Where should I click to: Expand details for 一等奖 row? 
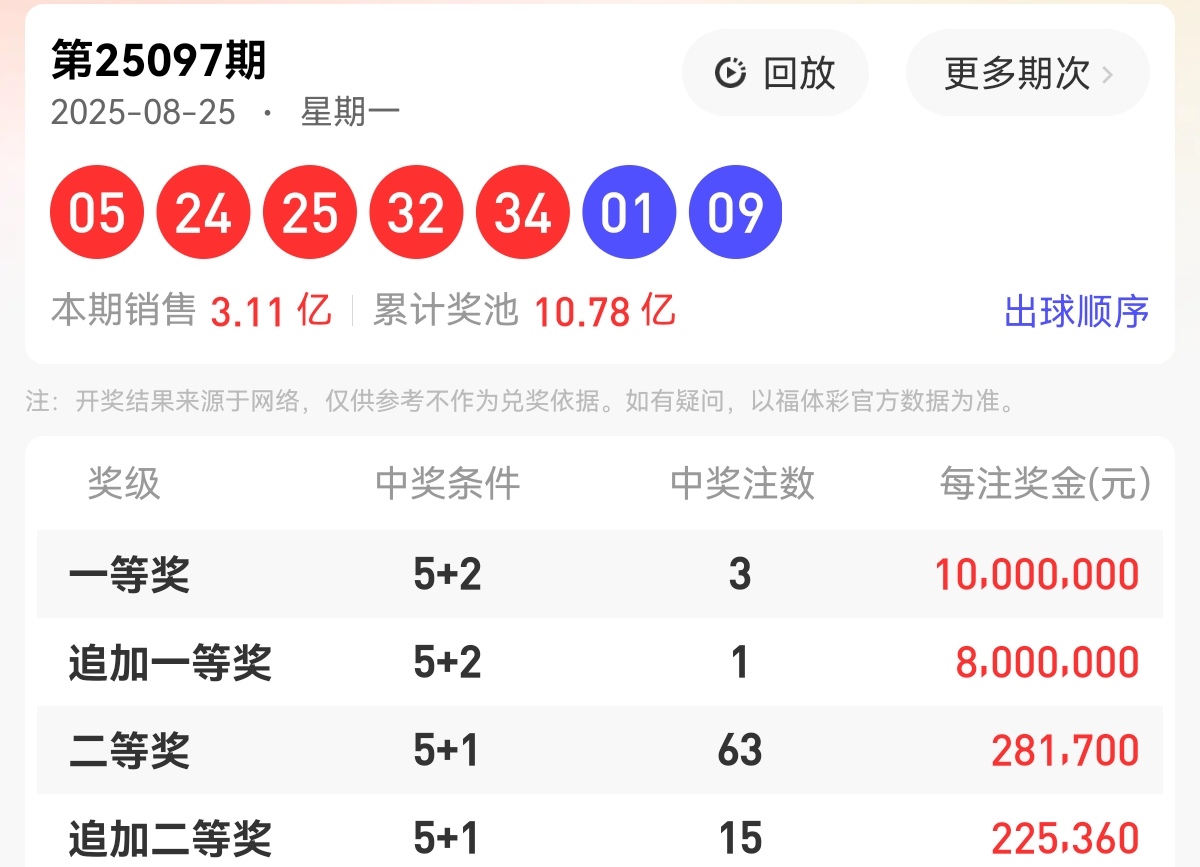tap(128, 574)
